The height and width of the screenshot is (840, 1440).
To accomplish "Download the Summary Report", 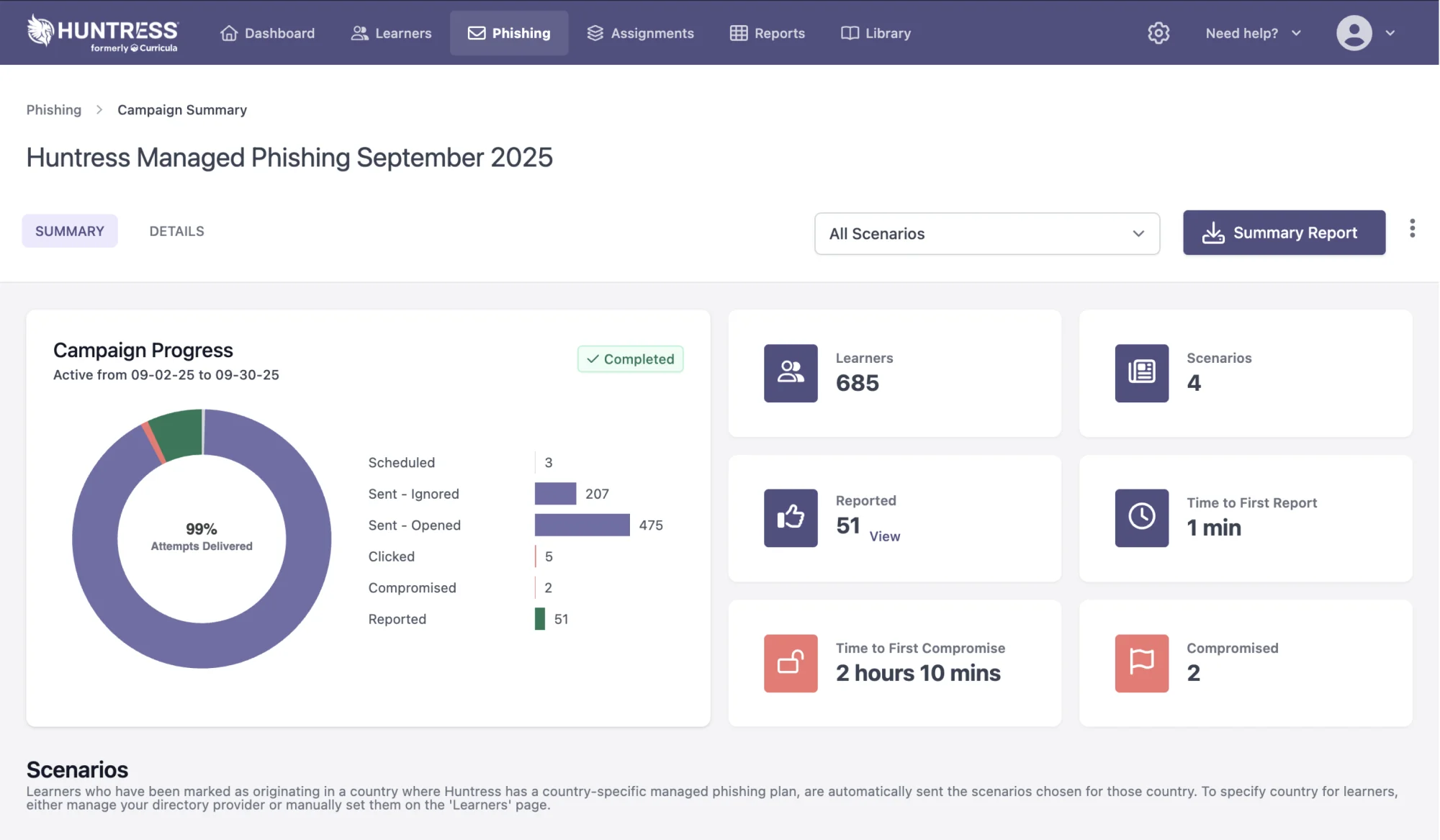I will (x=1283, y=232).
